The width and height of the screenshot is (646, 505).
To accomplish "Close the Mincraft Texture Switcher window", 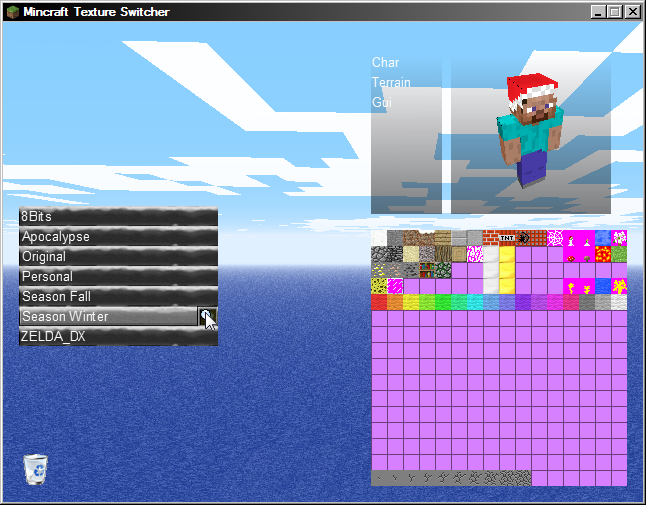I will [x=632, y=12].
